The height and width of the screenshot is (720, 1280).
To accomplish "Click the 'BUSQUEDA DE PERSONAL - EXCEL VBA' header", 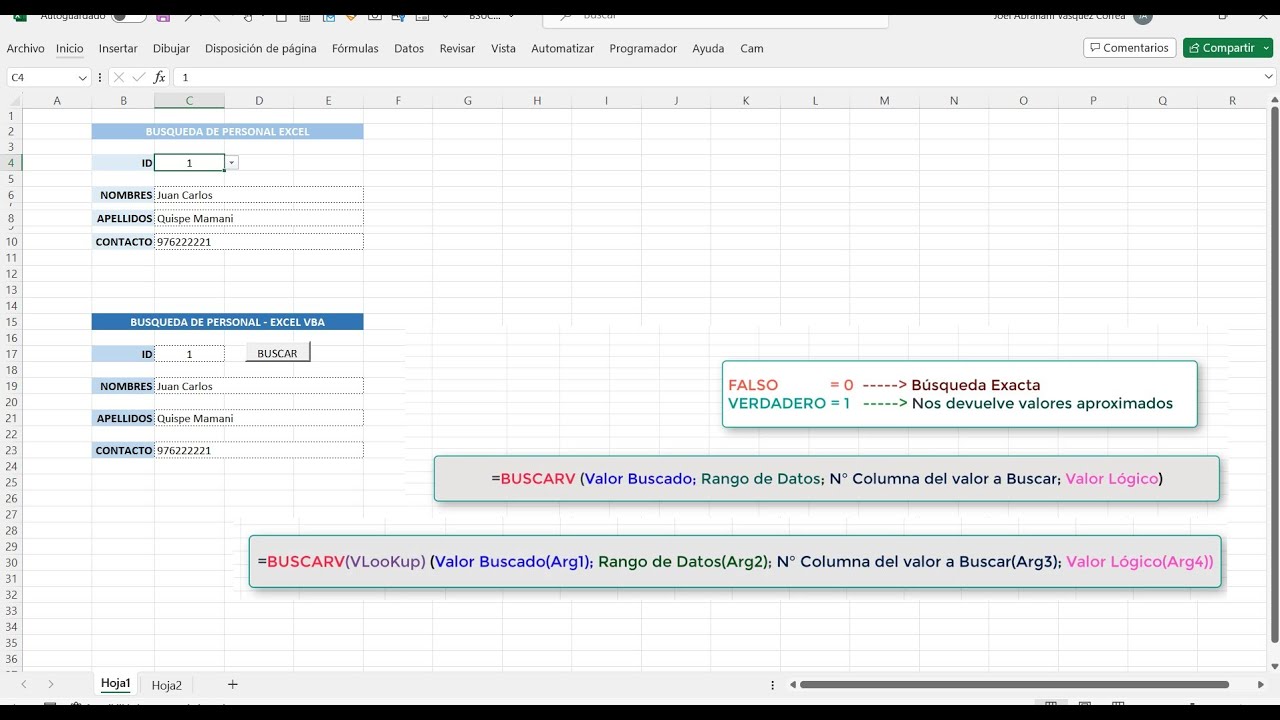I will point(228,322).
